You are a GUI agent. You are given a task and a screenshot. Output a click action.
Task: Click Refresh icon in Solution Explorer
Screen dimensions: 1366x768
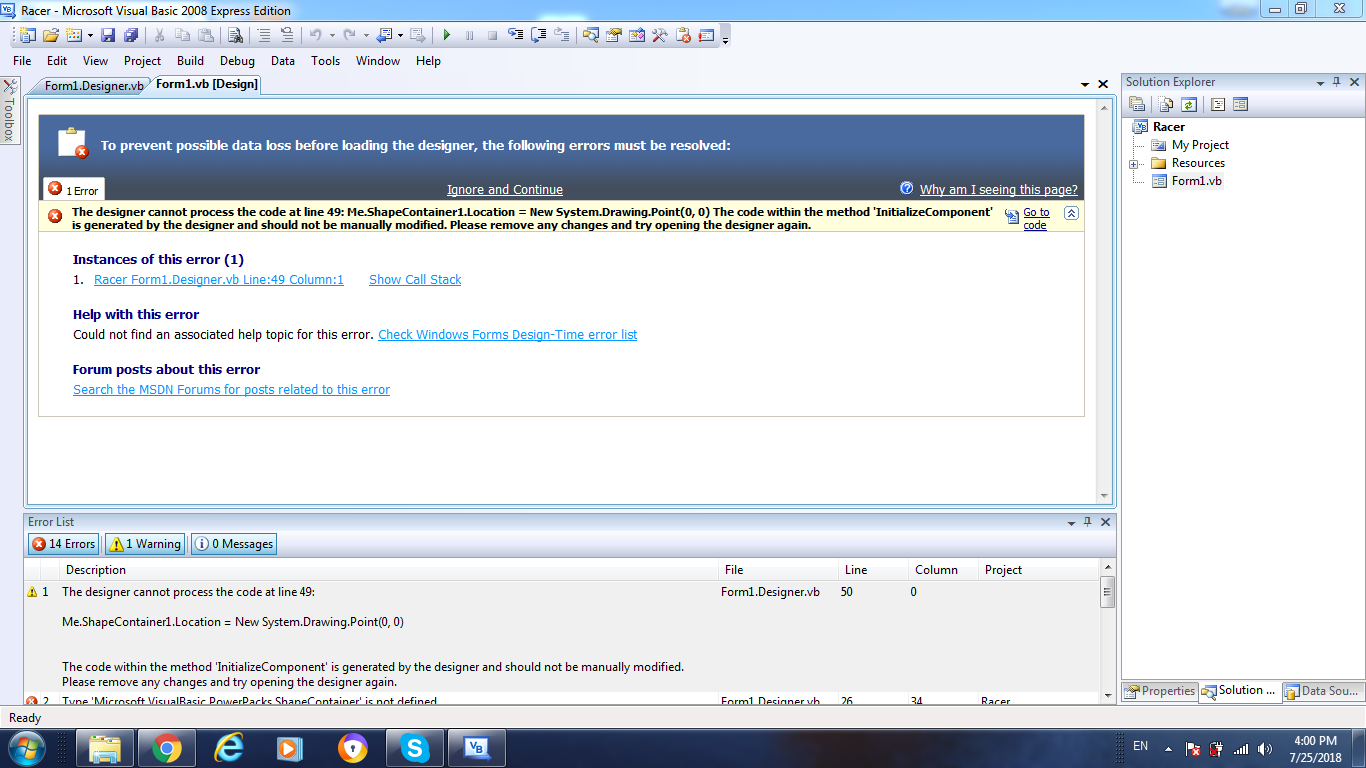tap(1189, 104)
